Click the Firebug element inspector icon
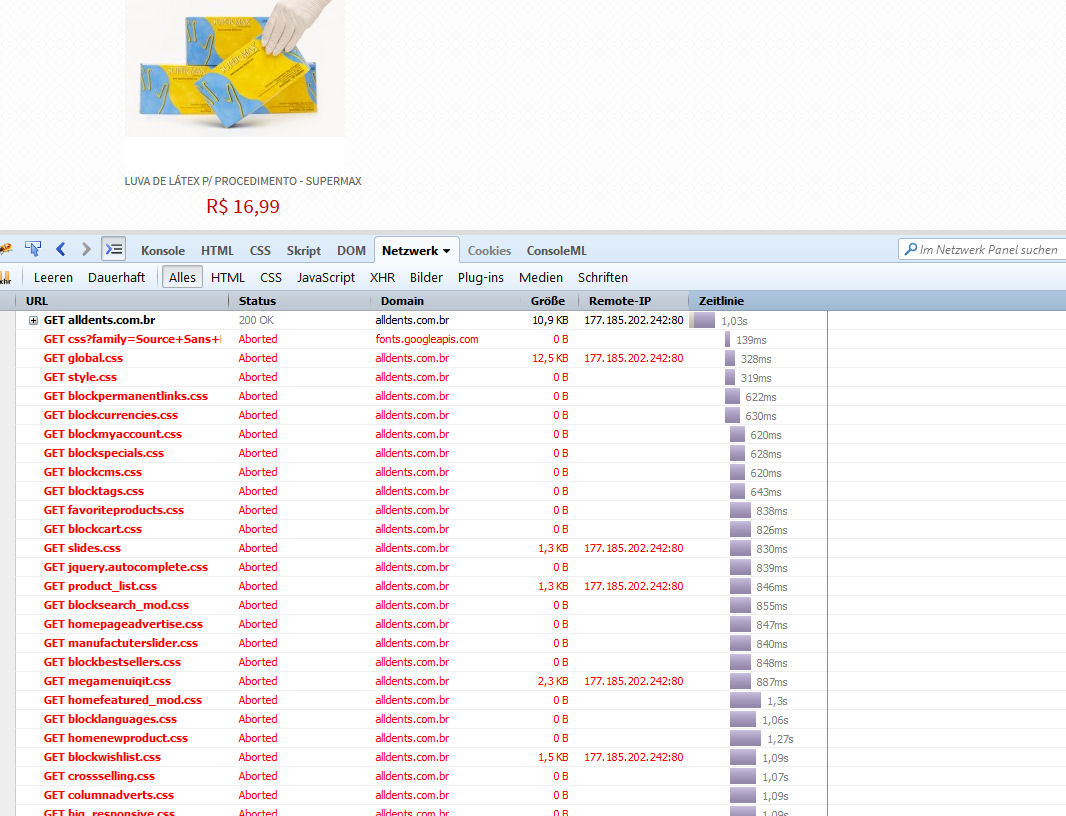This screenshot has height=816, width=1066. coord(33,249)
